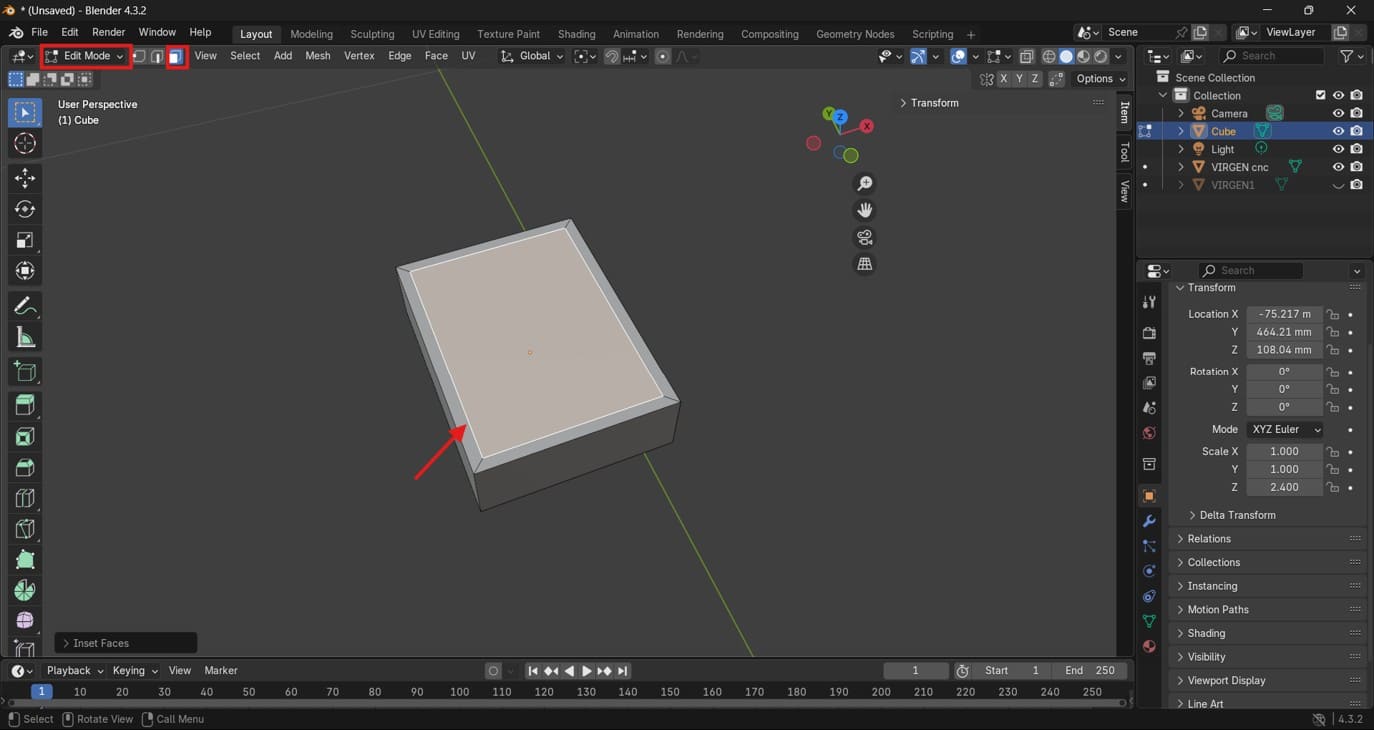
Task: Switch to the Sculpting workspace tab
Action: click(x=372, y=34)
